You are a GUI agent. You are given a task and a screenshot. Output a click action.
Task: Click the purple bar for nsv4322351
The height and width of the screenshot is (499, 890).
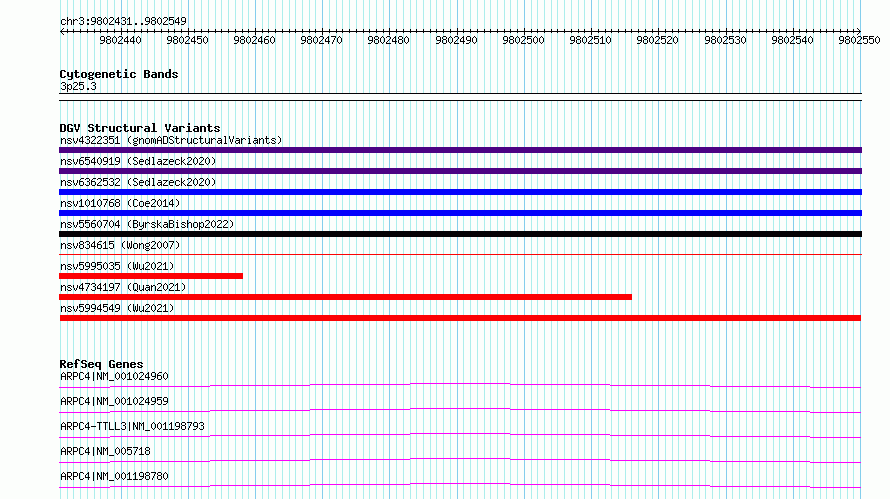(460, 150)
